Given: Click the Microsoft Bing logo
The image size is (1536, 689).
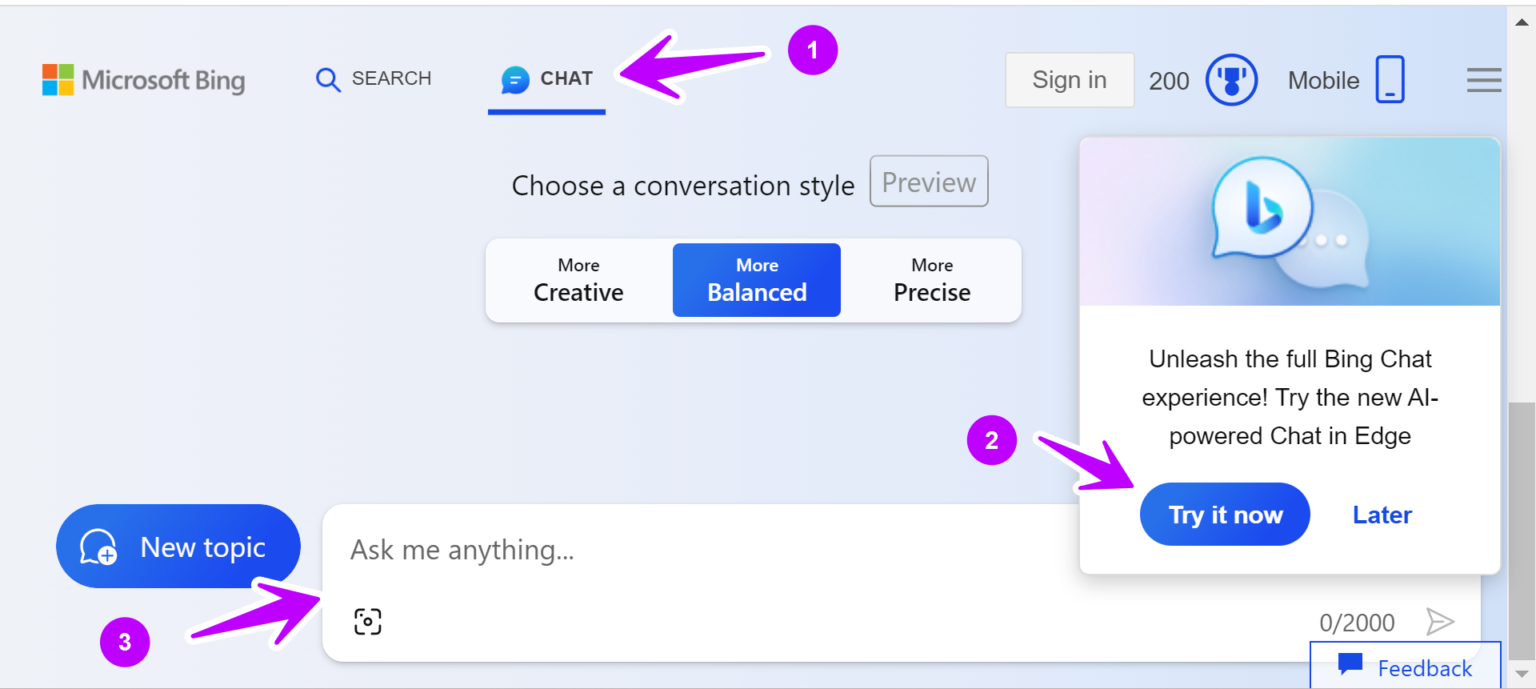Looking at the screenshot, I should (x=143, y=80).
